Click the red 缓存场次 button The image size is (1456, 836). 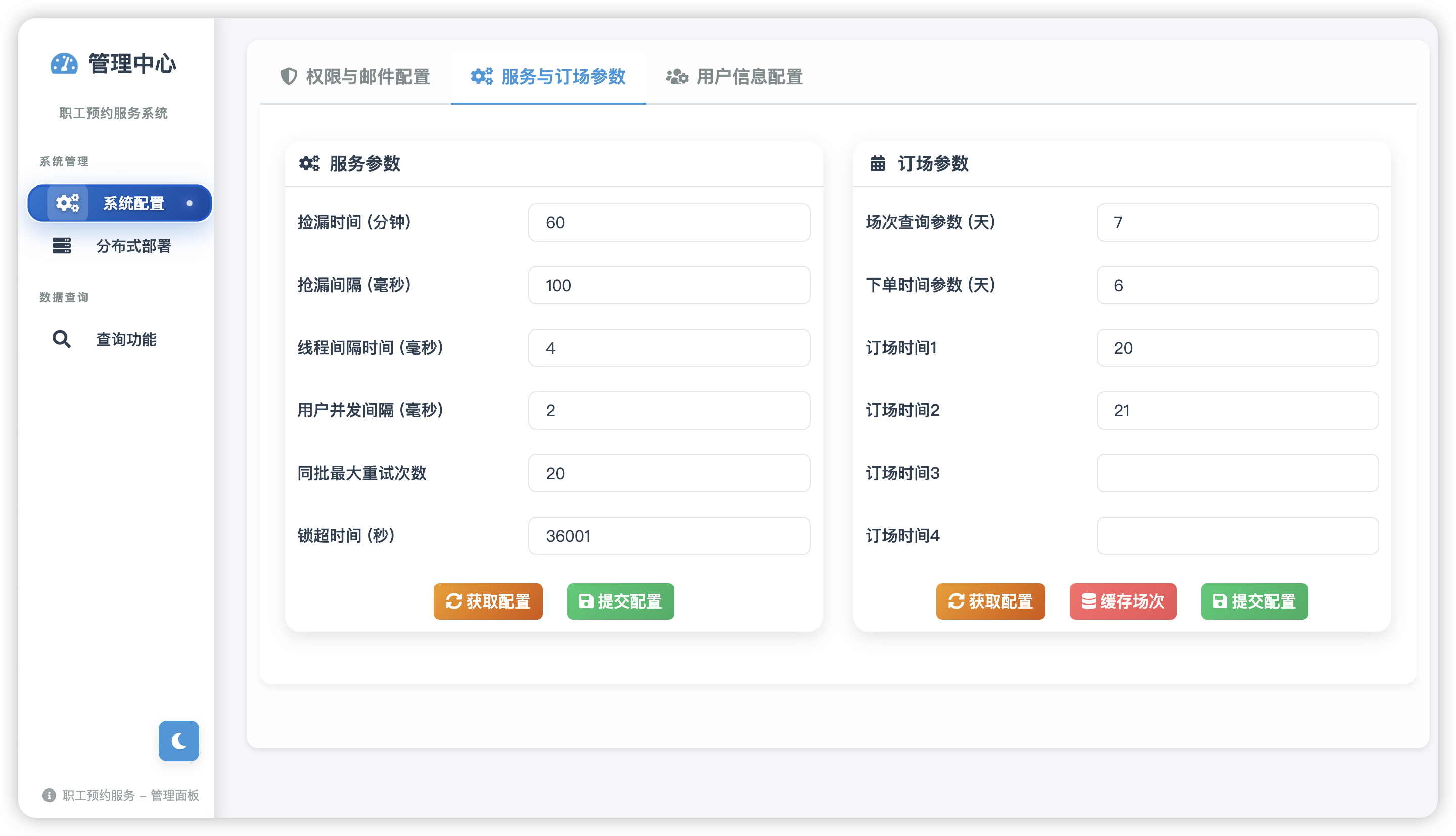point(1122,601)
